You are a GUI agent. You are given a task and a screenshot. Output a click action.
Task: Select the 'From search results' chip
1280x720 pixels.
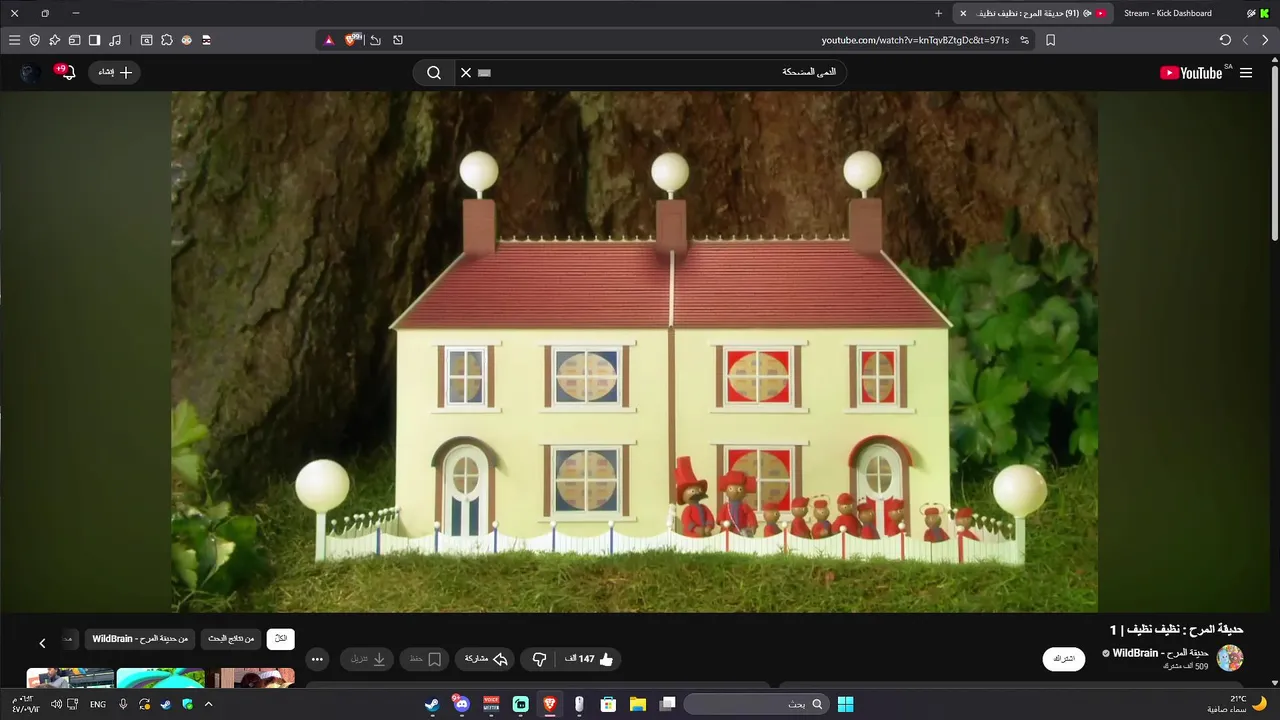coord(231,639)
